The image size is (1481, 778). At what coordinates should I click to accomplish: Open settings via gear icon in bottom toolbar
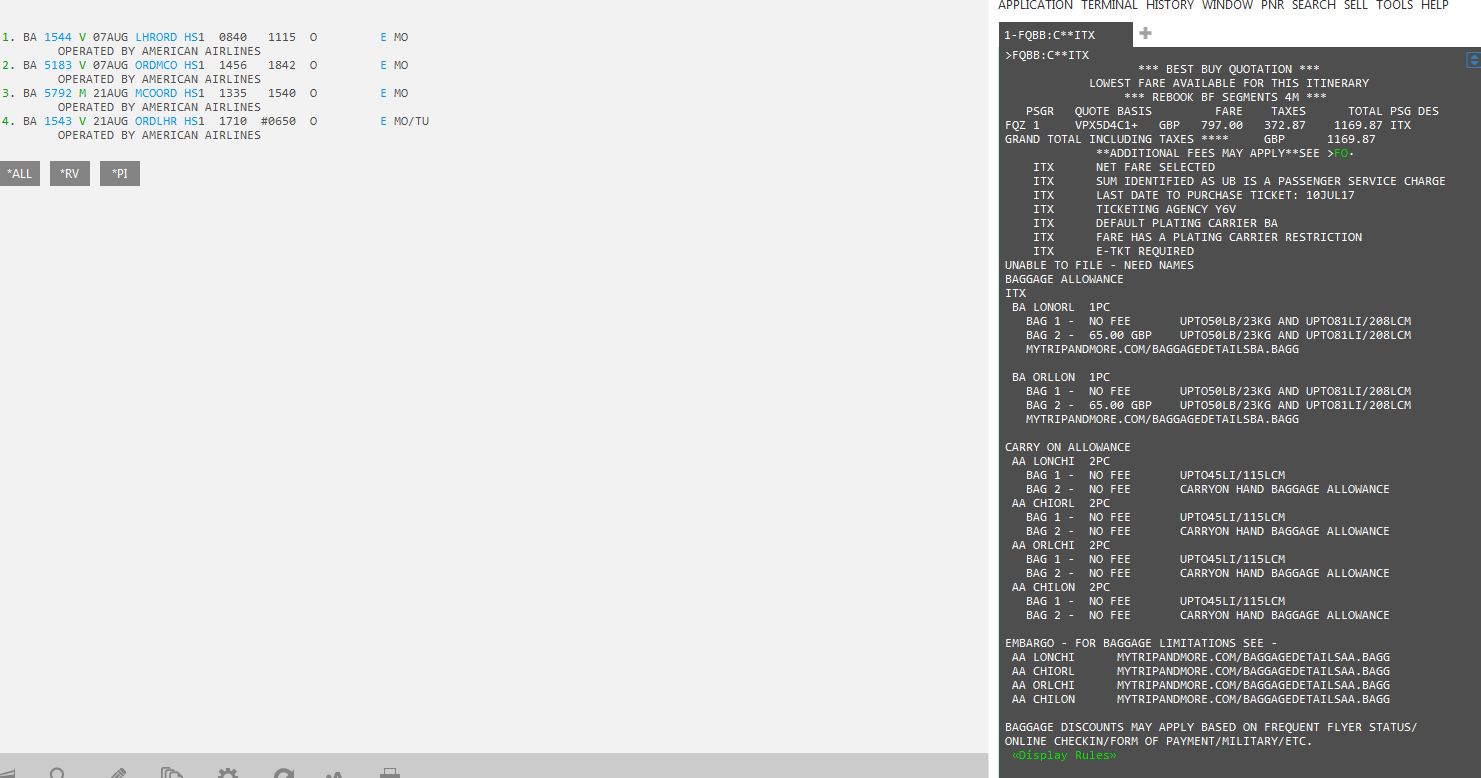(228, 773)
